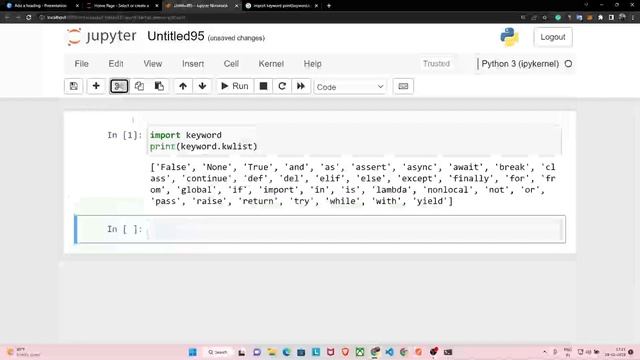Cut selected cells with the scissors icon

coord(119,86)
